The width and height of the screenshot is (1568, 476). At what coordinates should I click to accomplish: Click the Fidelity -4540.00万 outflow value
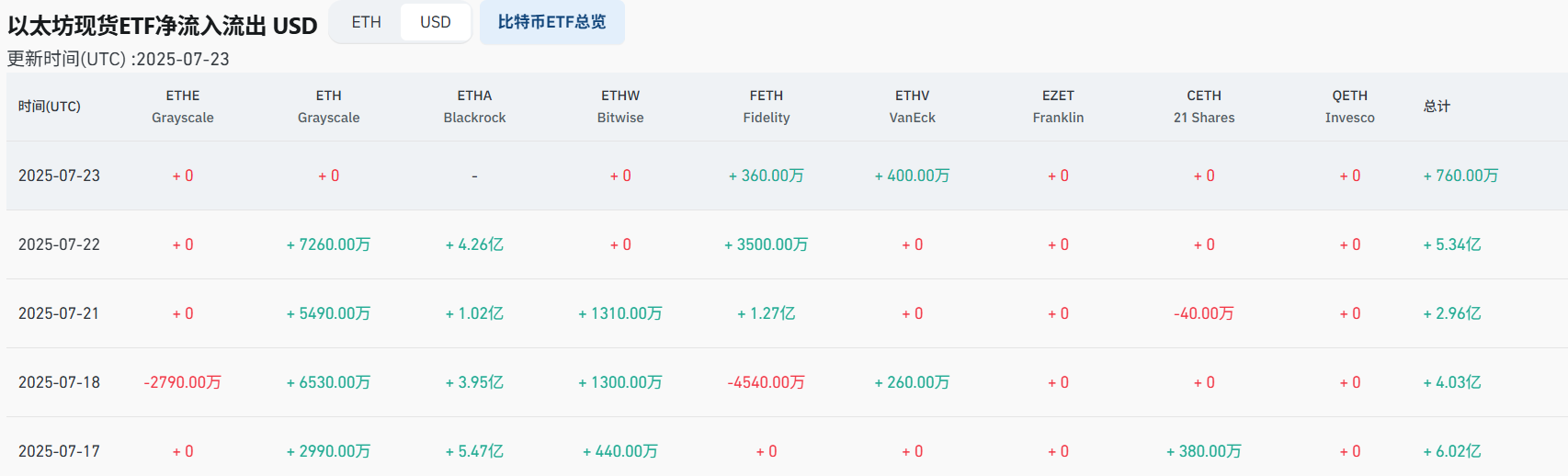point(767,382)
